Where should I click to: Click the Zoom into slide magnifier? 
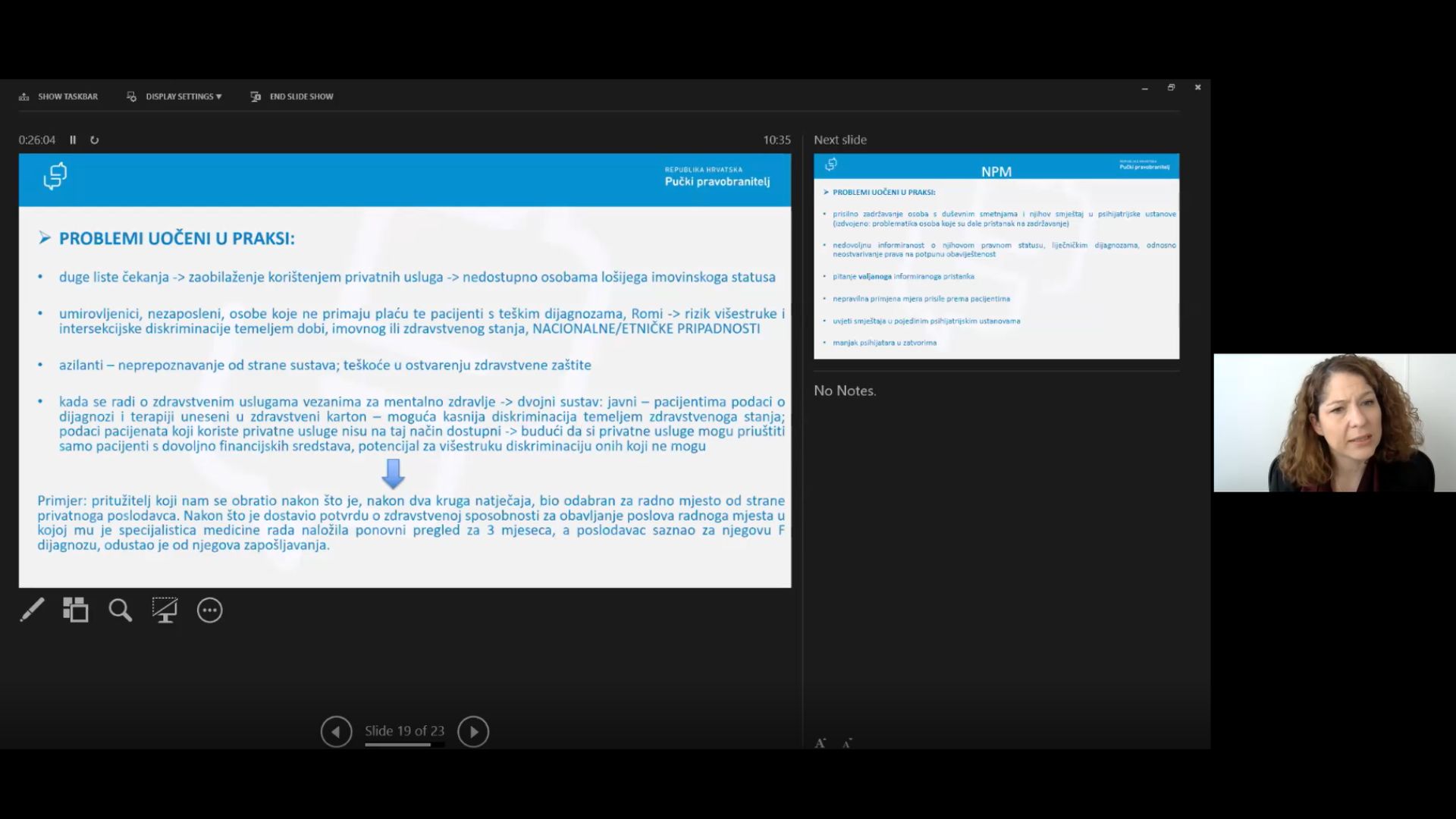coord(120,610)
